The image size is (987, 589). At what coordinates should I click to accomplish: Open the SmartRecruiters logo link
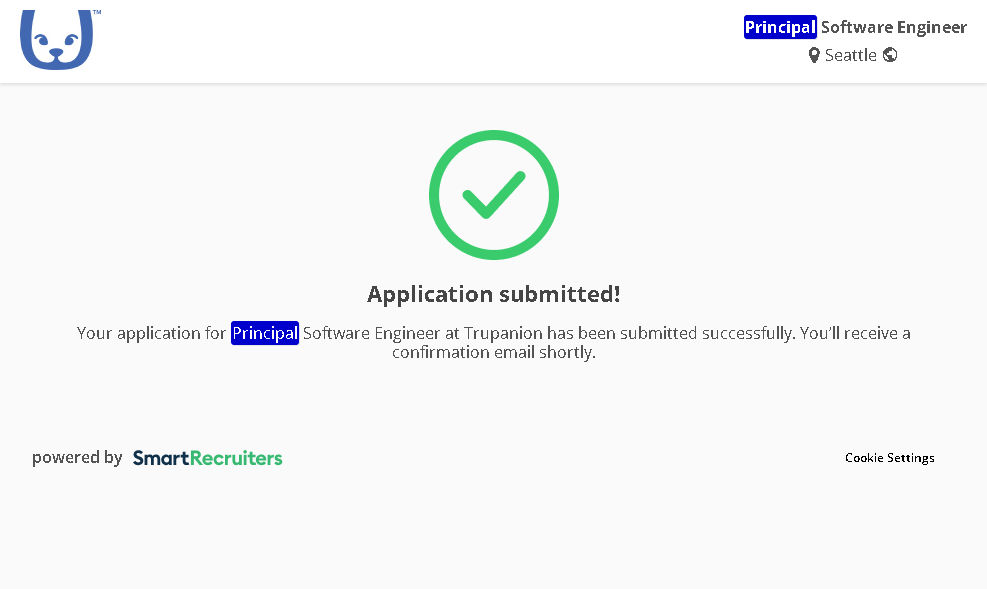[x=207, y=458]
